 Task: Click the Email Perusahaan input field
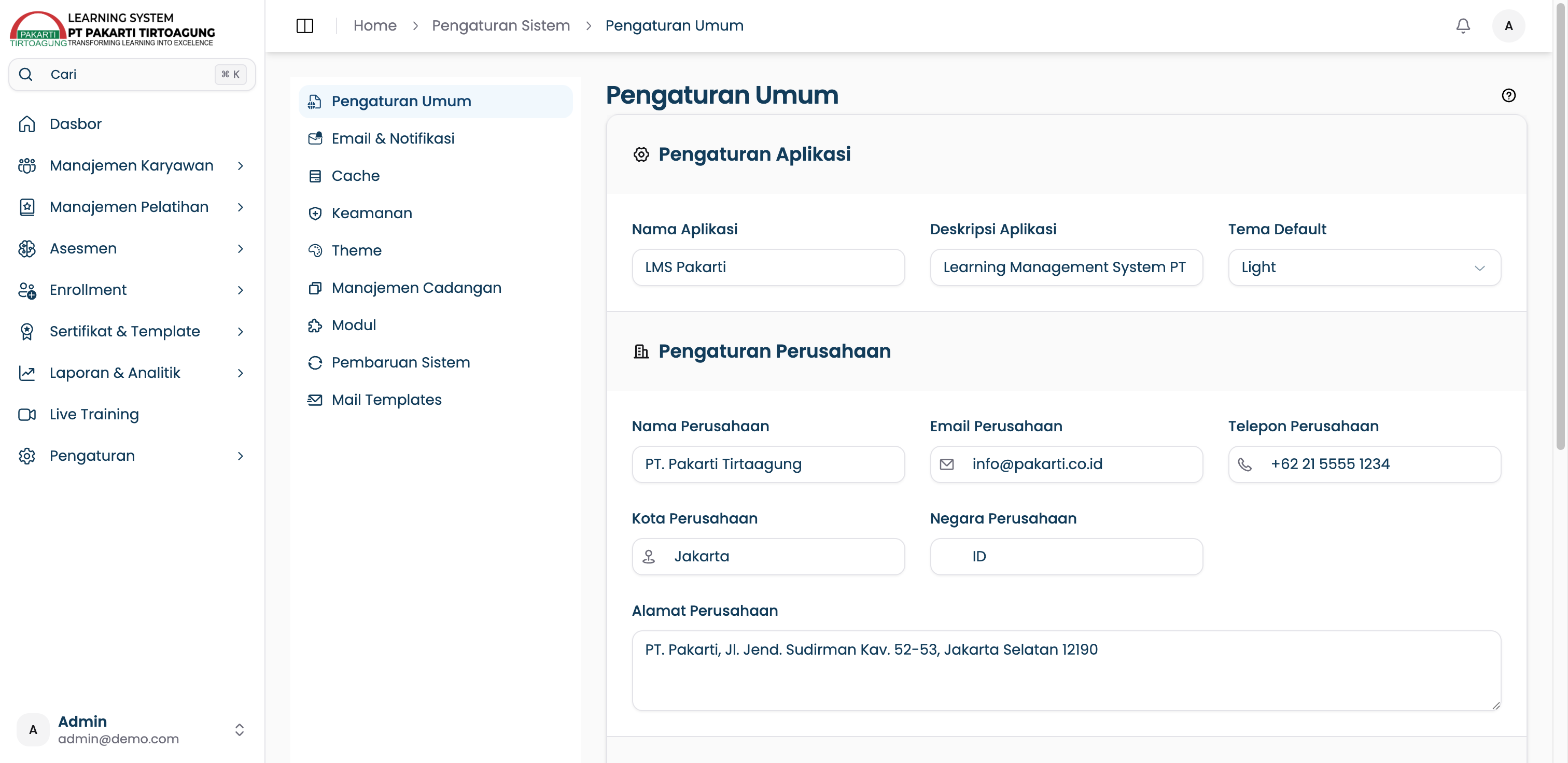pos(1066,464)
